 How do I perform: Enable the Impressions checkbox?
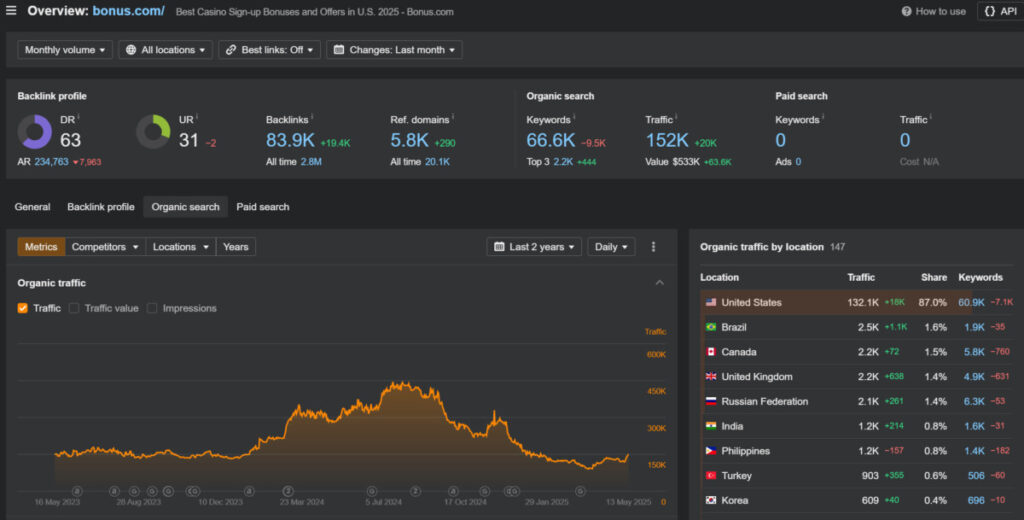[152, 308]
